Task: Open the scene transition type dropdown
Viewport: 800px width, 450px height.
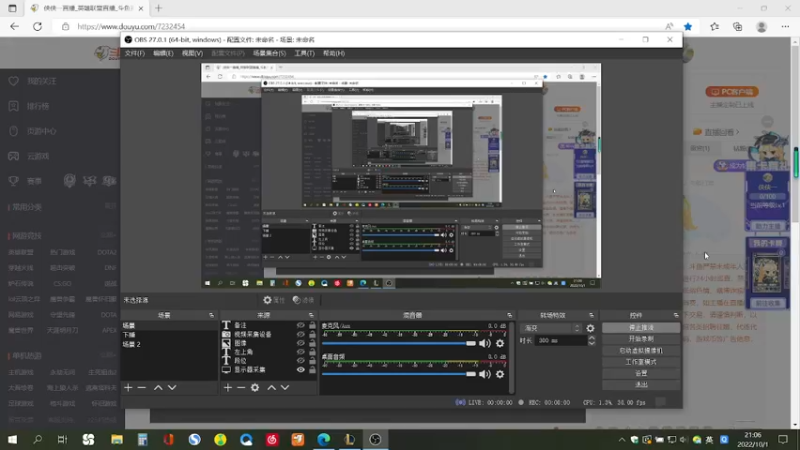Action: click(x=552, y=328)
